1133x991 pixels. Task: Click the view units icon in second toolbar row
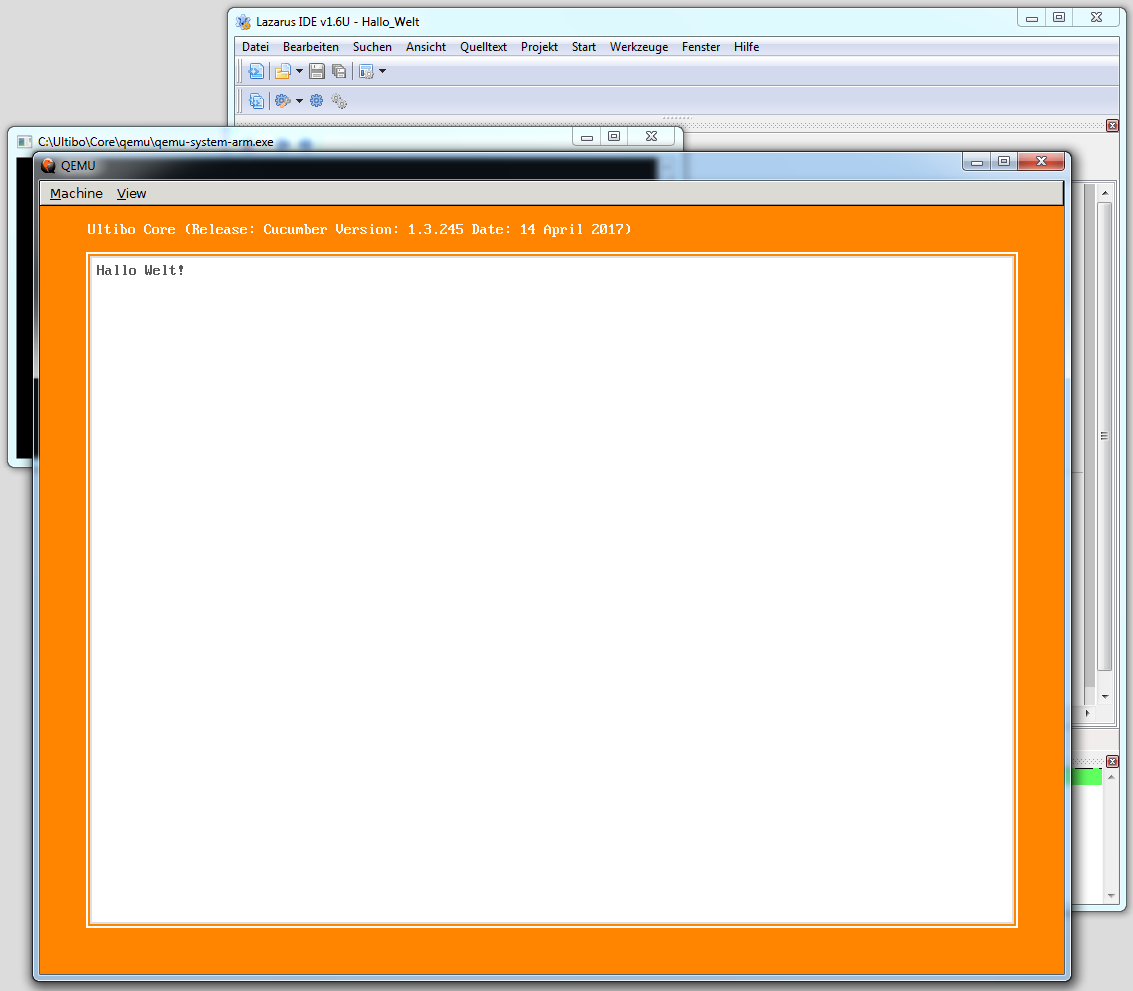pos(257,101)
